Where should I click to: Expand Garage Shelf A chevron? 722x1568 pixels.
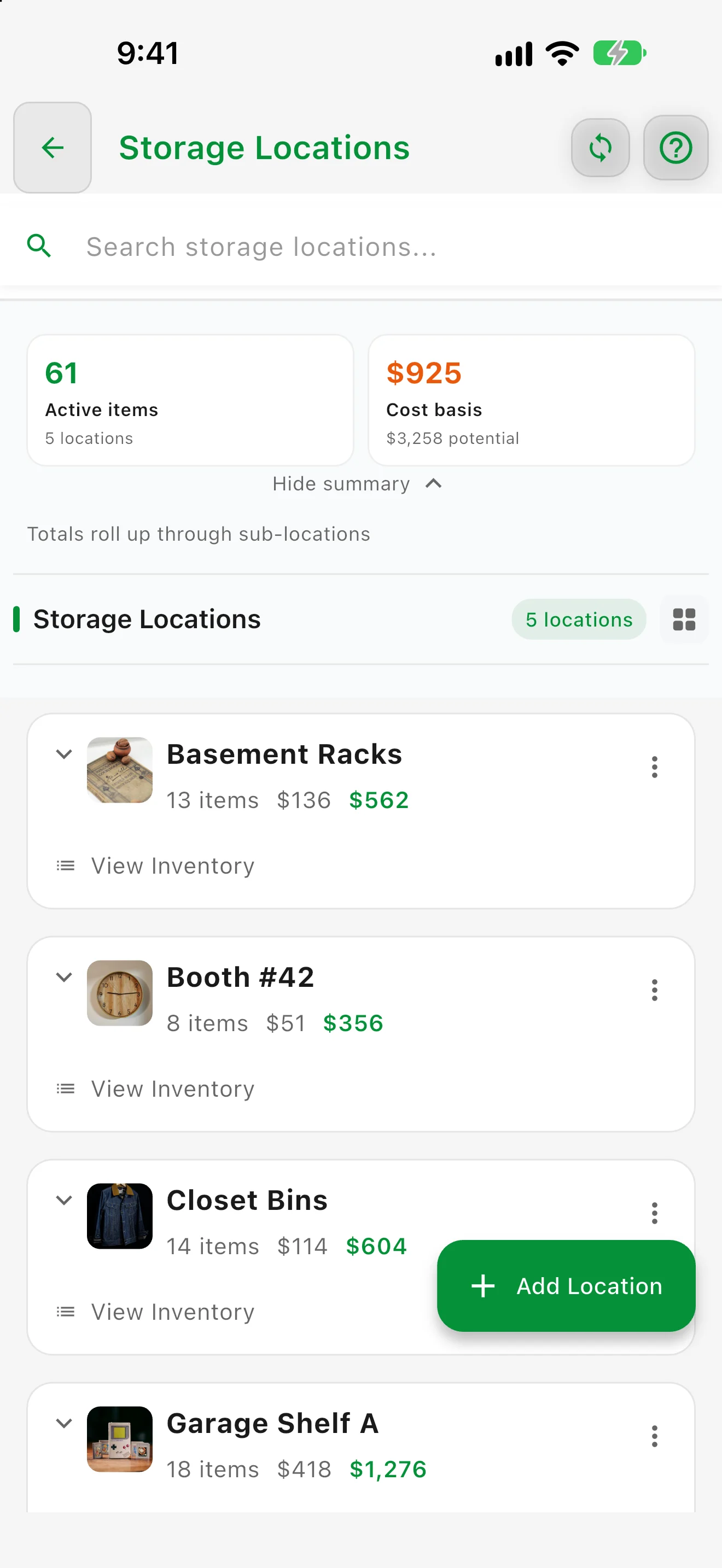click(x=64, y=1423)
